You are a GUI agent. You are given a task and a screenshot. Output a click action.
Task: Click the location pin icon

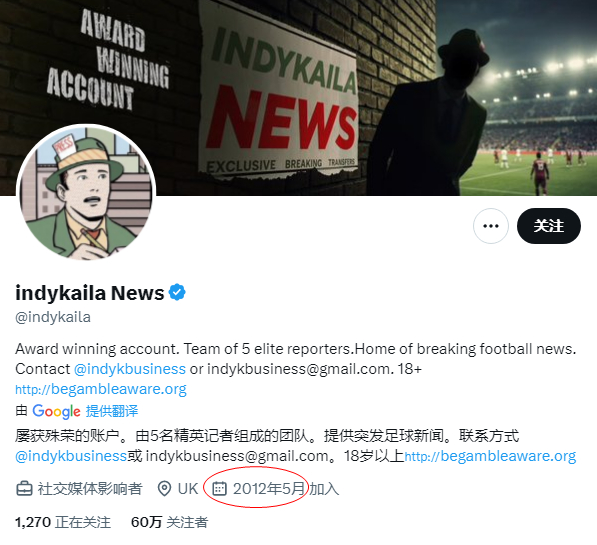pos(164,489)
